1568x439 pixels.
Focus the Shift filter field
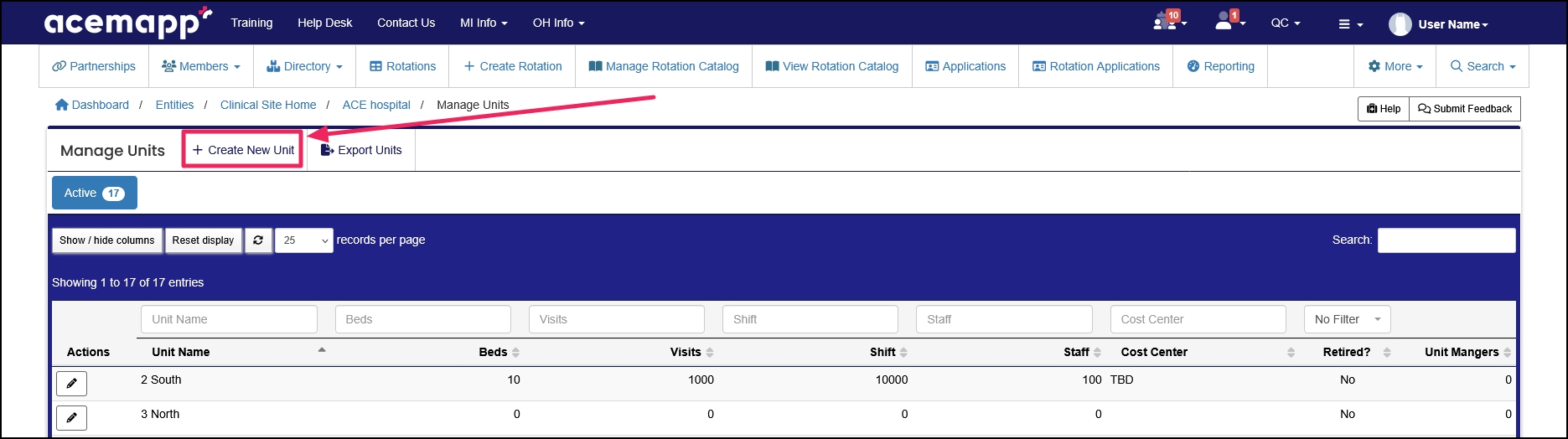(x=810, y=319)
